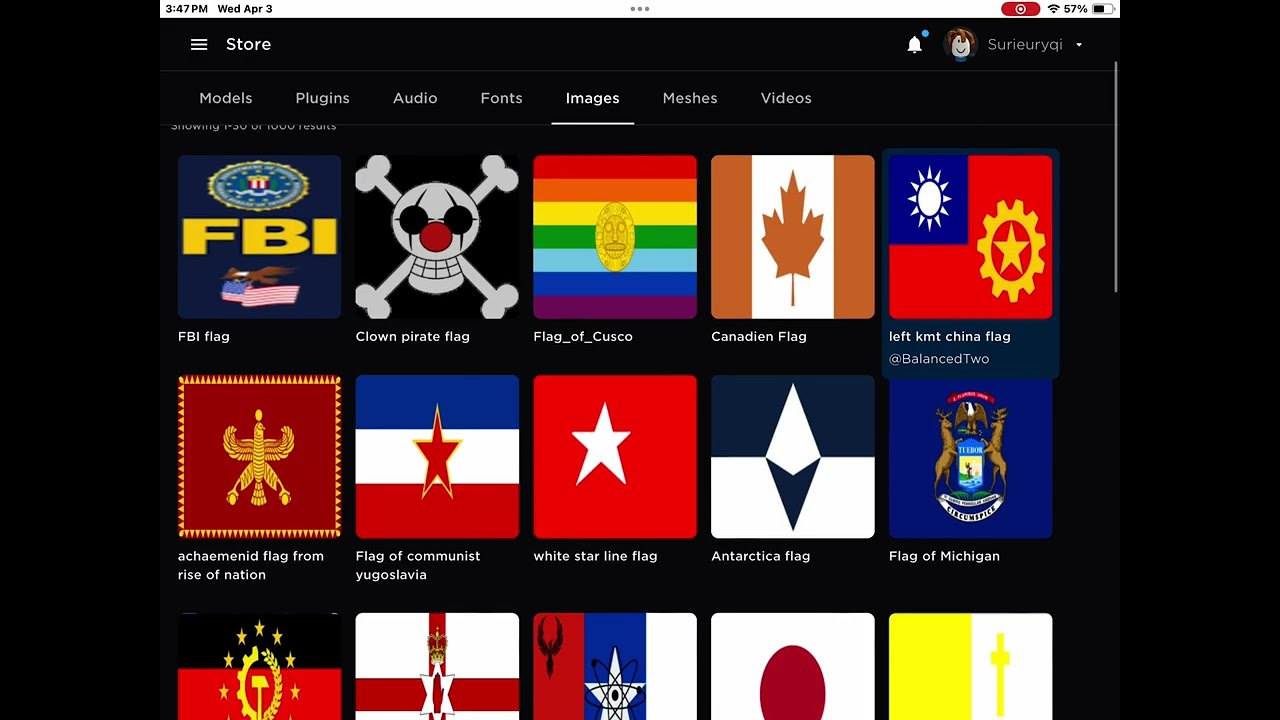Open the Canadien Flag thumbnail
The image size is (1280, 720).
793,237
